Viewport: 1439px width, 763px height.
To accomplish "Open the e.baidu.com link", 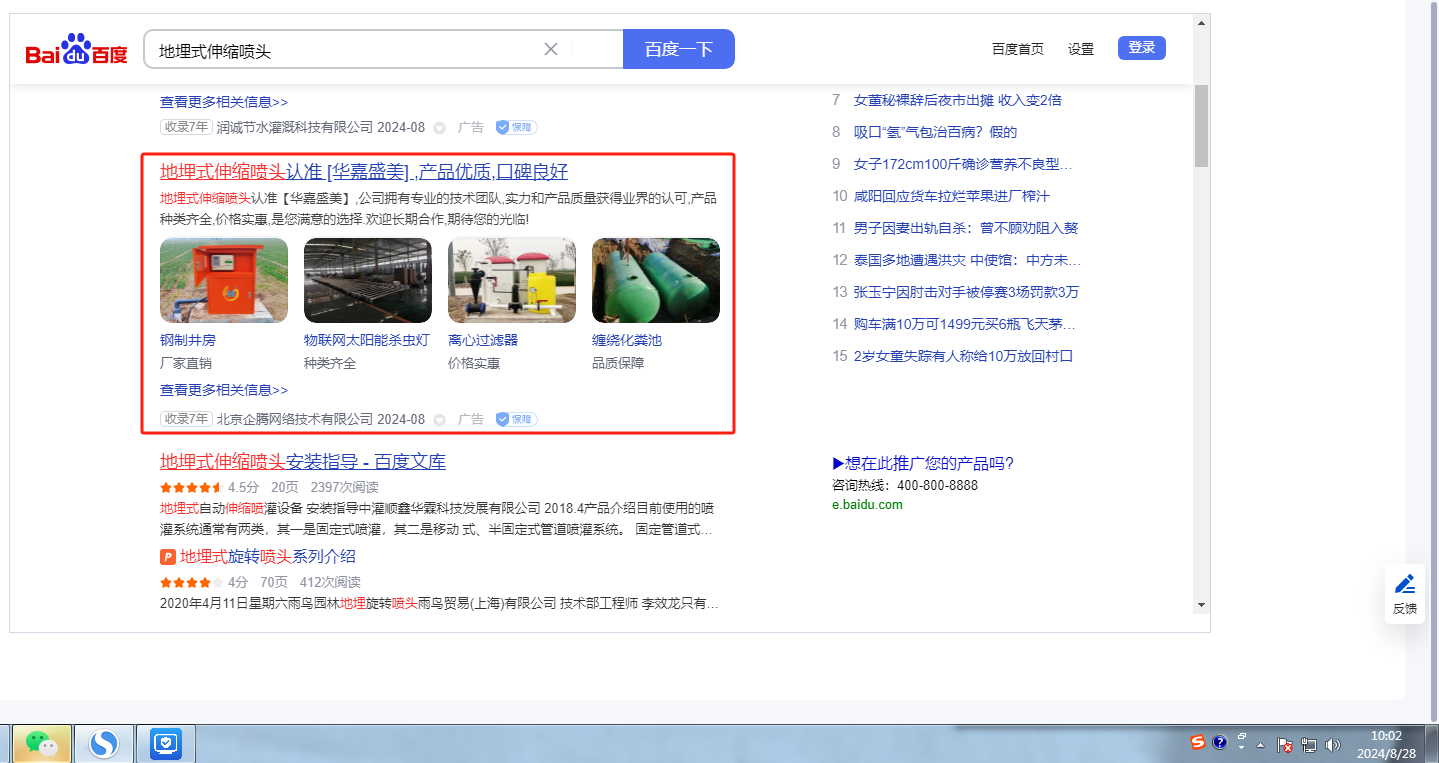I will coord(867,505).
